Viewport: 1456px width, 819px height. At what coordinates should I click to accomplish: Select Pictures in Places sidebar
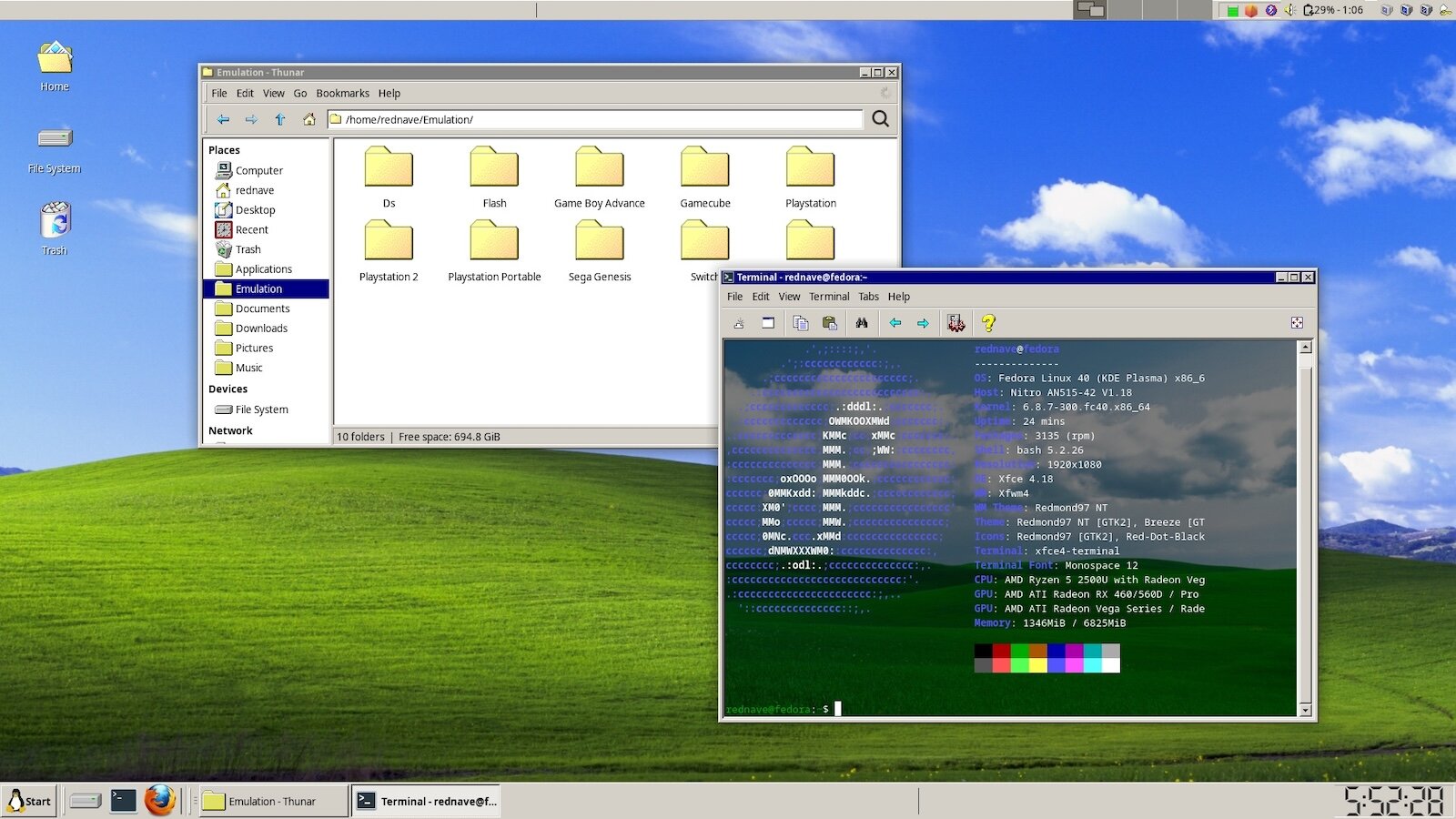tap(266, 348)
